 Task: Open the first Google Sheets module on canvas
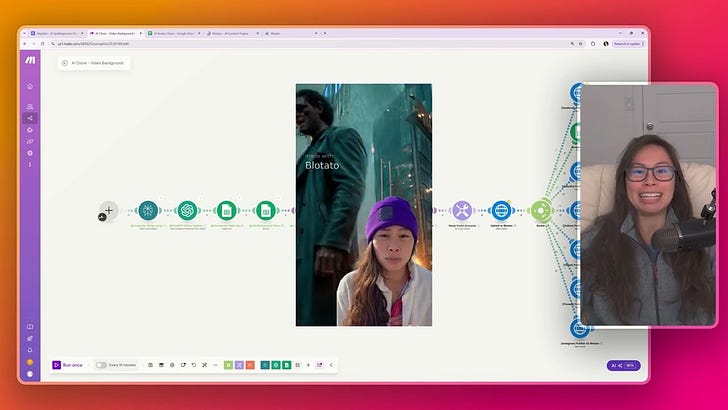click(x=227, y=210)
